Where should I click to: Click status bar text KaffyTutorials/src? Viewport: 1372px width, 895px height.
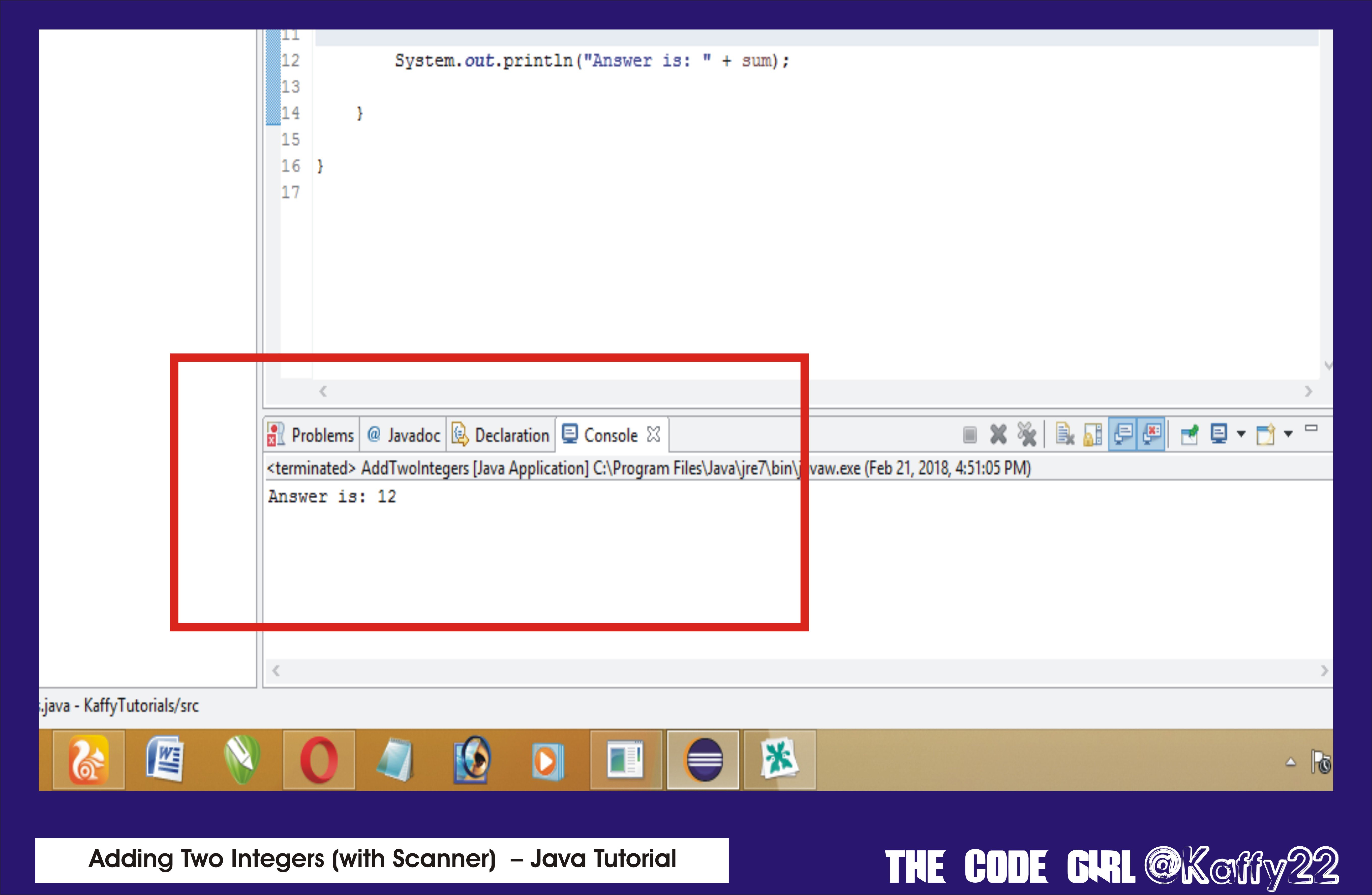(141, 705)
